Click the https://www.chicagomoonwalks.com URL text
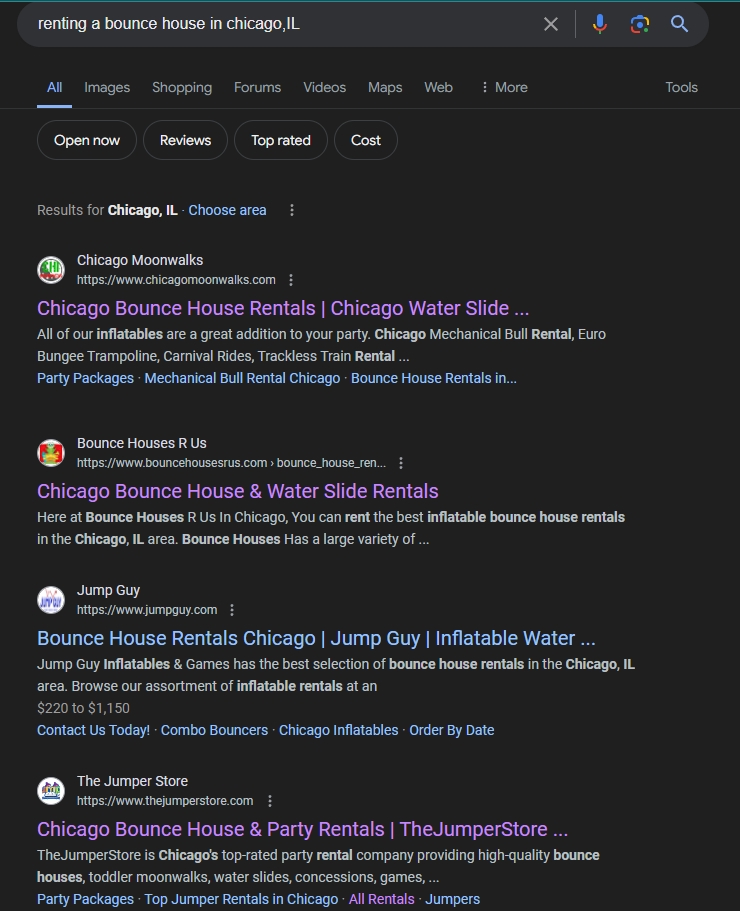Screen dimensions: 740x911 (x=176, y=280)
